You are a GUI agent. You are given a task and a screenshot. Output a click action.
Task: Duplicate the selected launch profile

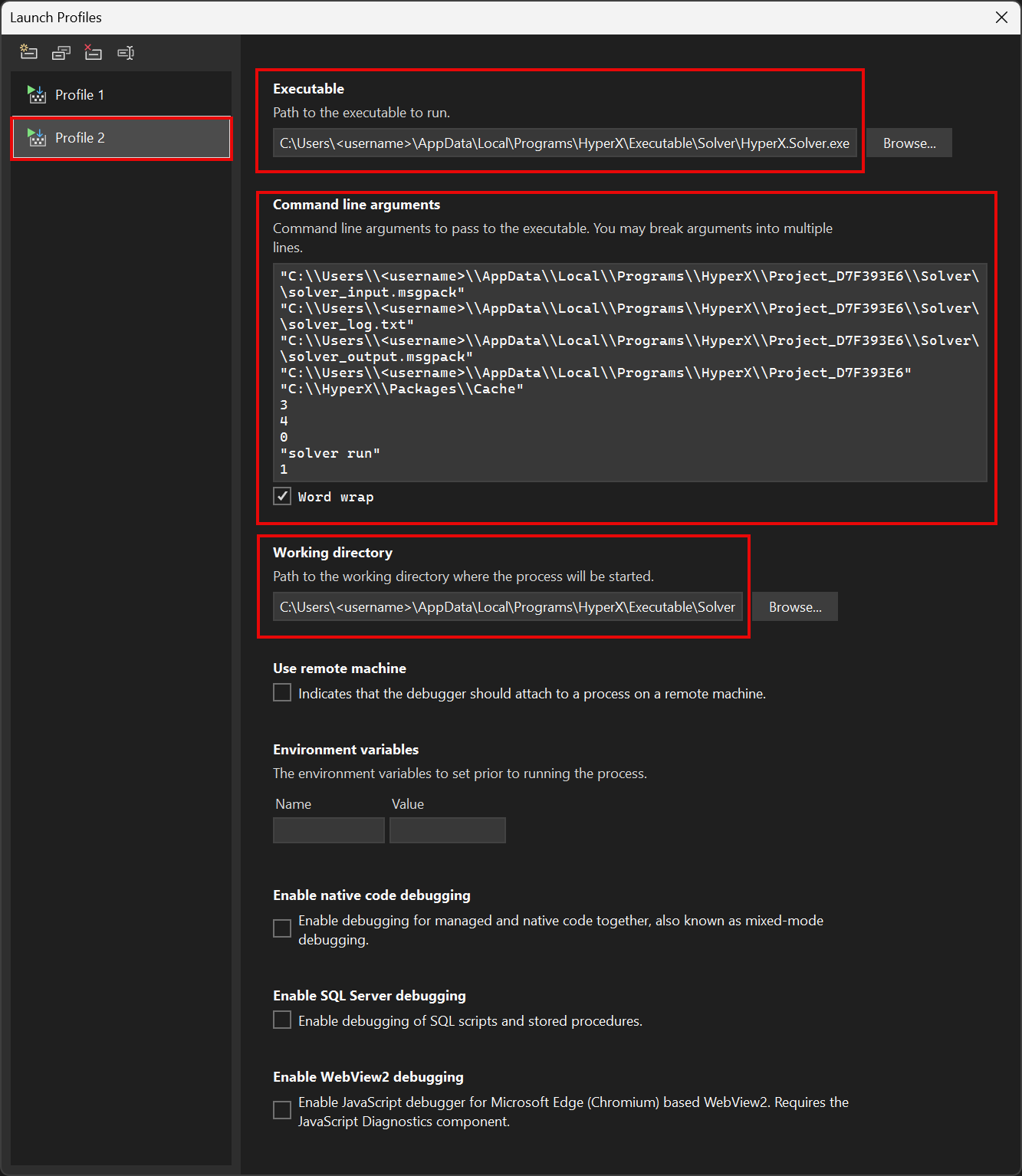61,52
